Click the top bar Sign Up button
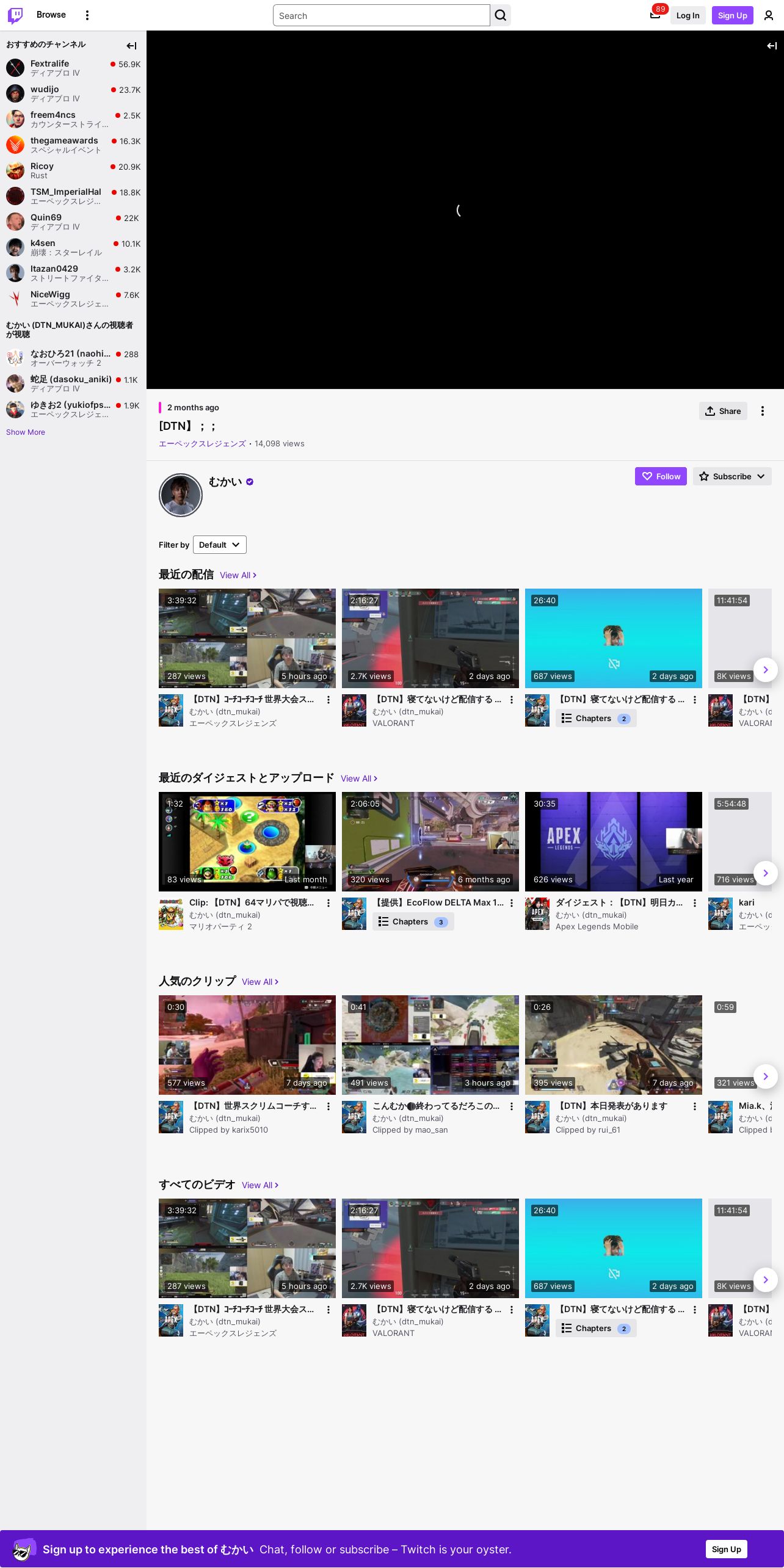784x1568 pixels. tap(732, 15)
